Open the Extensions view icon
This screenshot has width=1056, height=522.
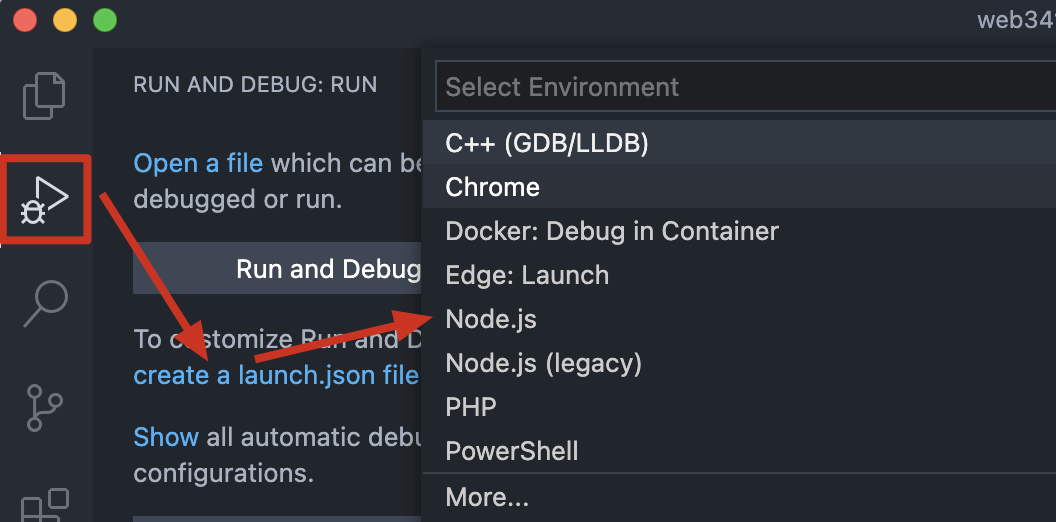(46, 505)
